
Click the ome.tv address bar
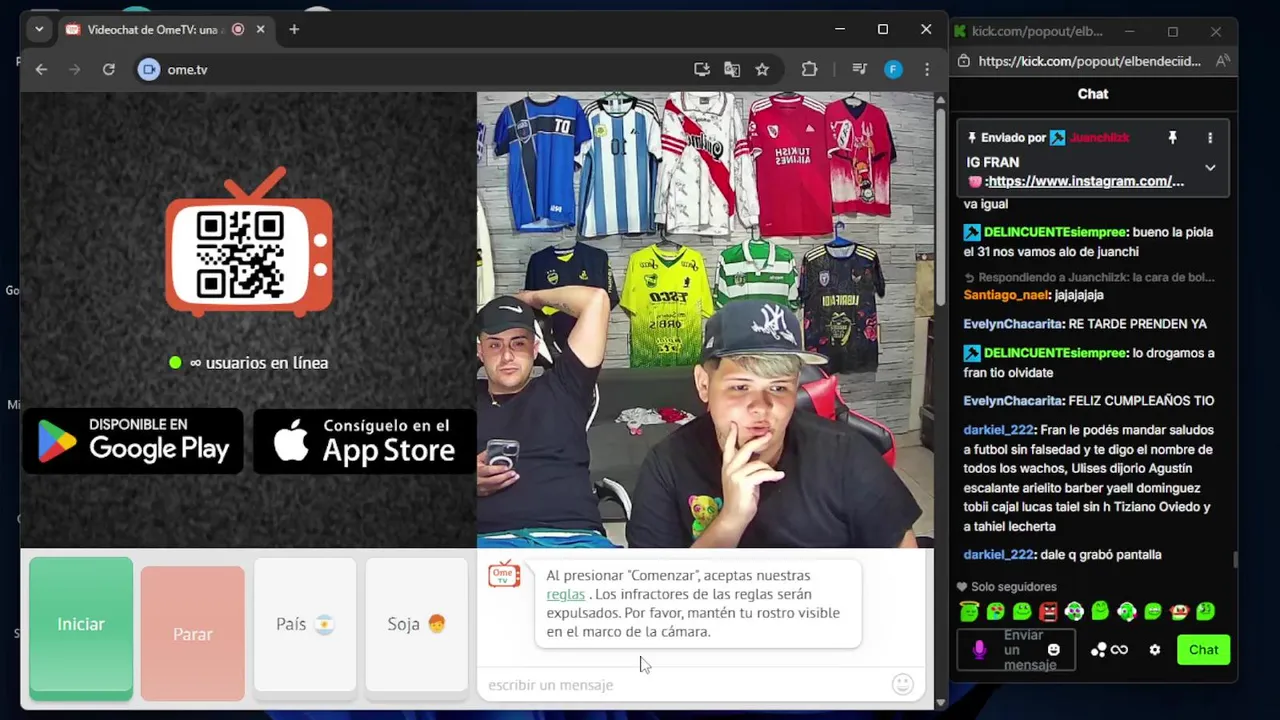(410, 69)
